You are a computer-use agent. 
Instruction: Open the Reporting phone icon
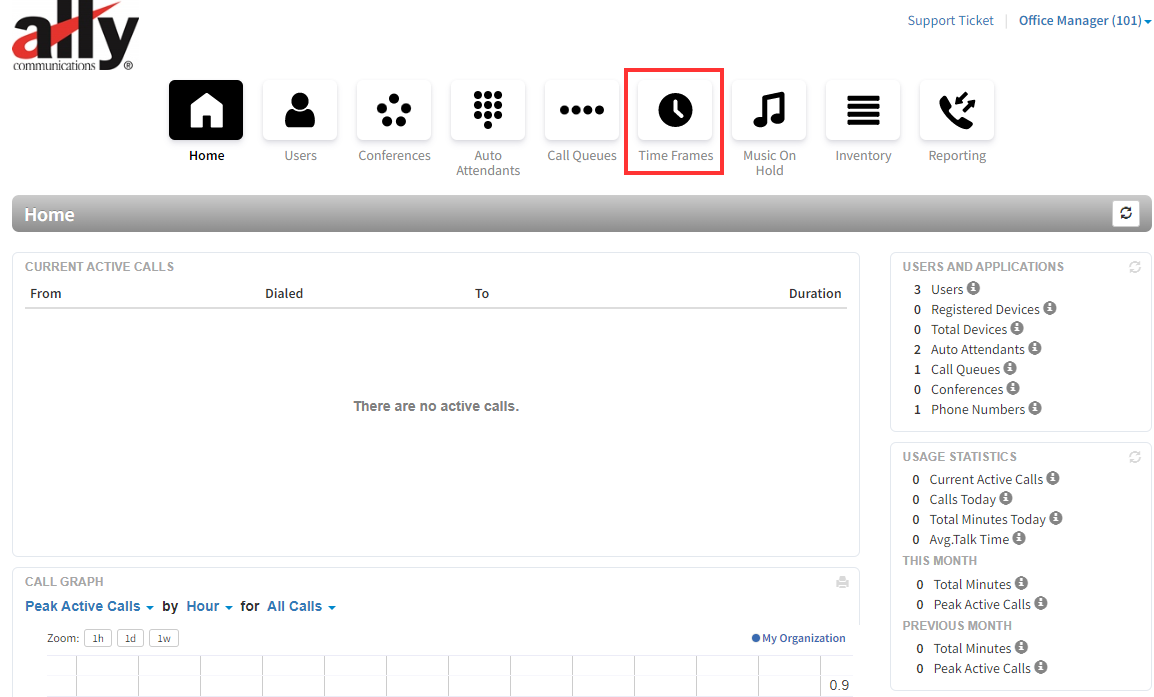(x=957, y=110)
